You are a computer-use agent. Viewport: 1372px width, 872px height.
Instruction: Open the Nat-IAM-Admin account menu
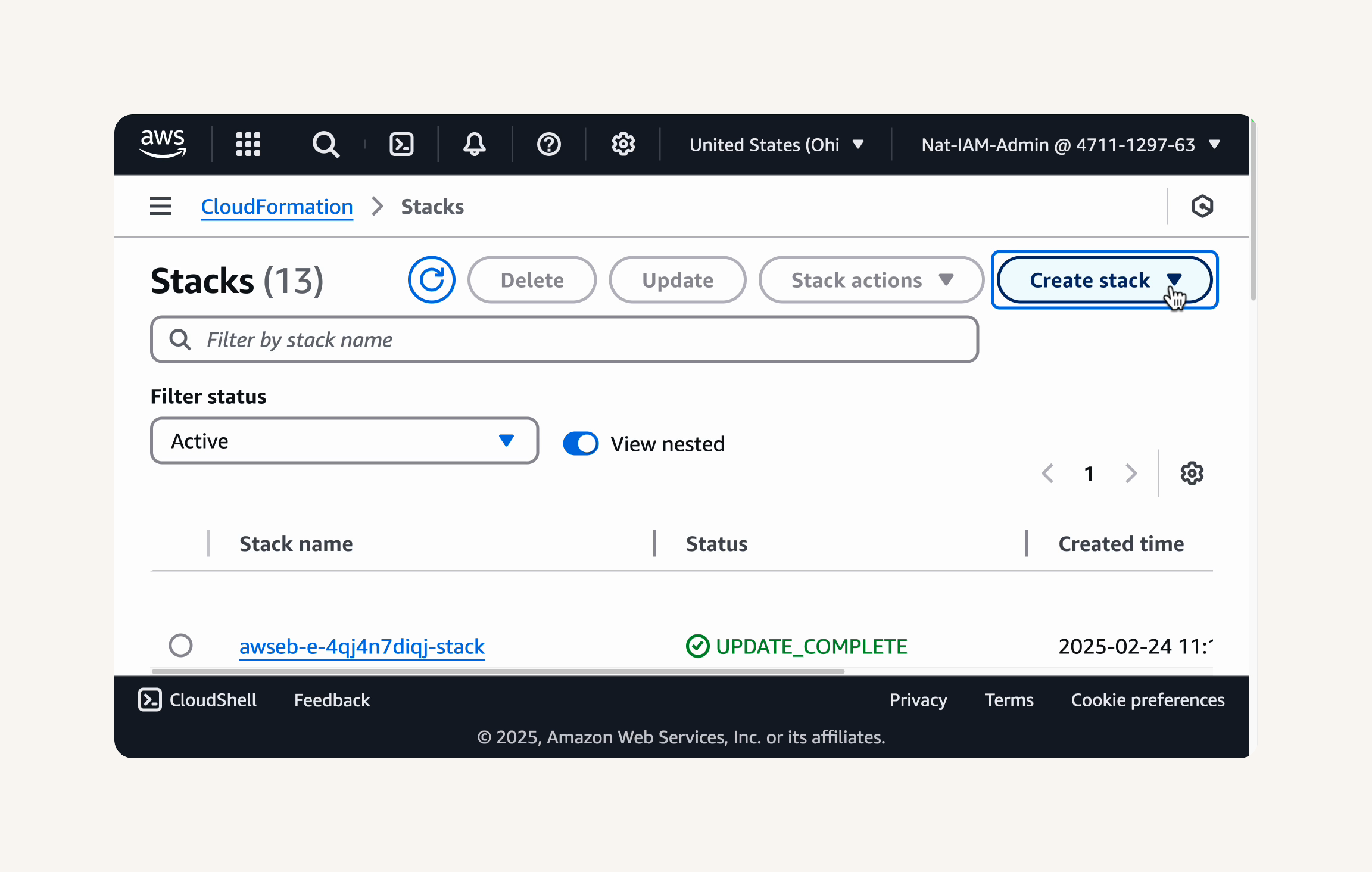[x=1070, y=145]
